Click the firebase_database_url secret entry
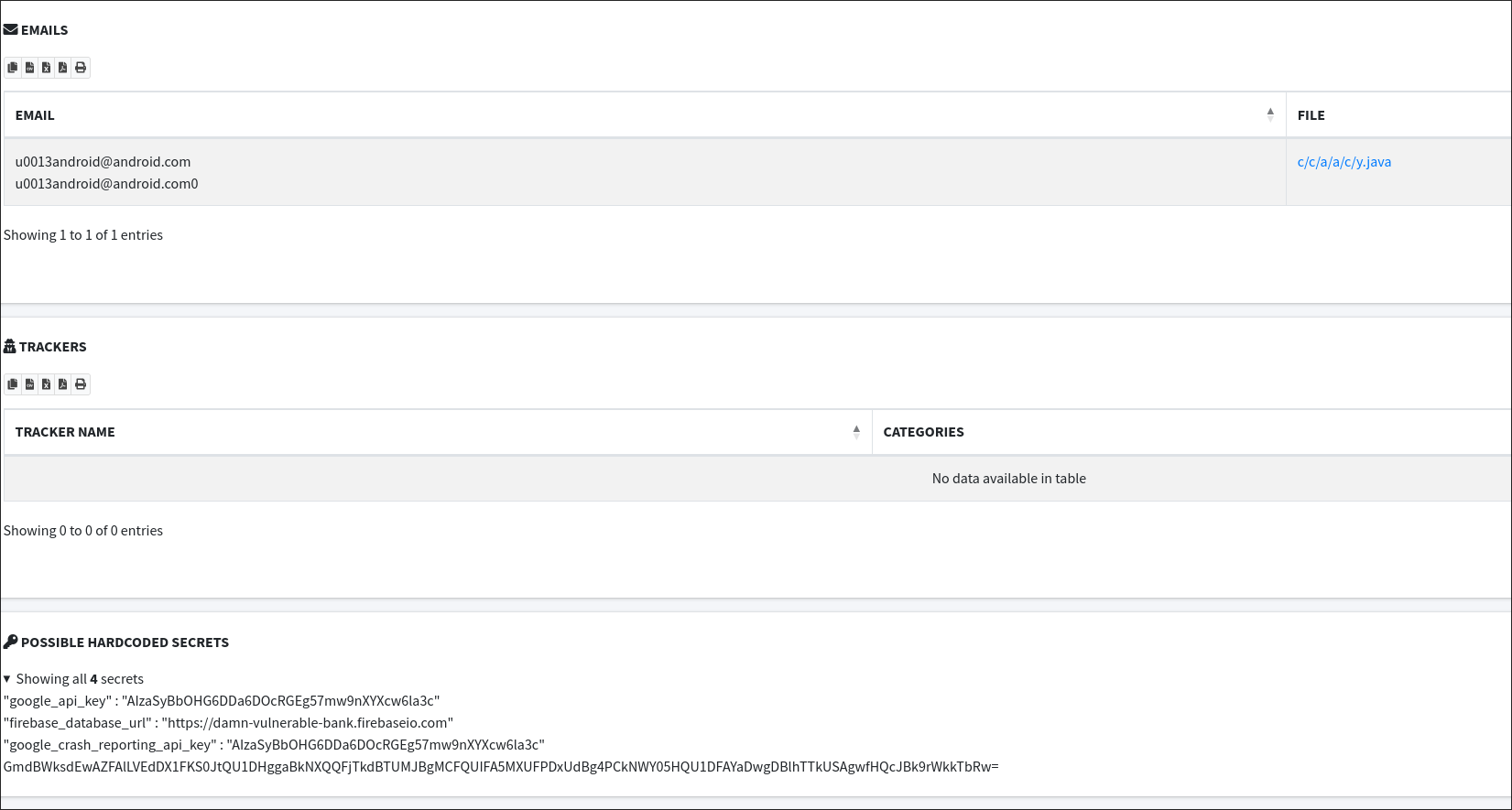This screenshot has width=1512, height=810. pos(228,723)
